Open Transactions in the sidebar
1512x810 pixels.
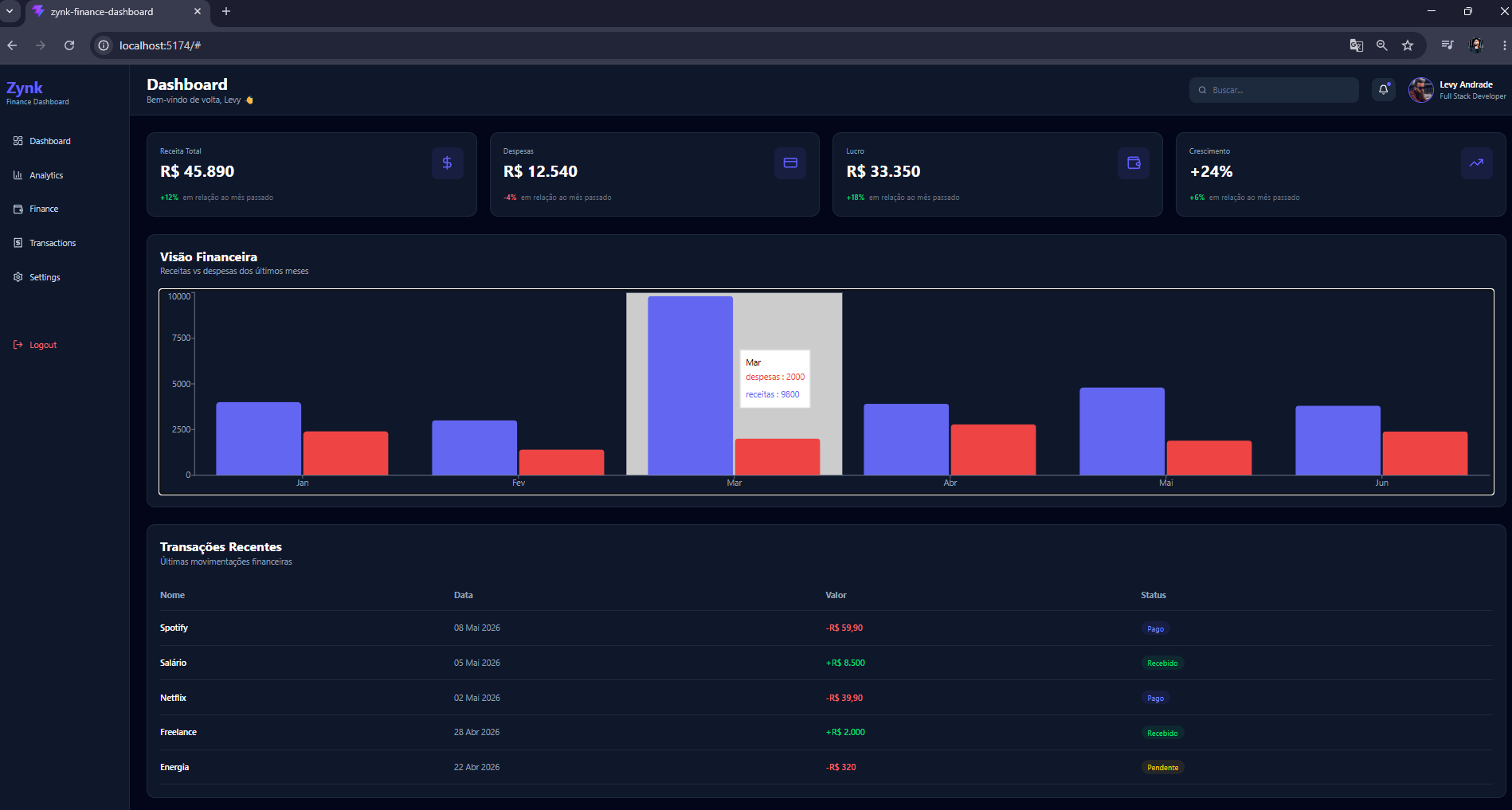(x=45, y=243)
